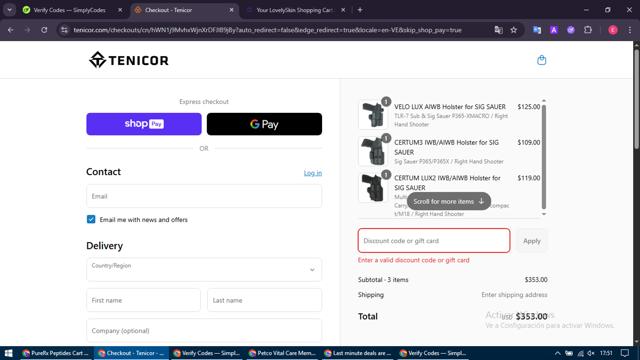640x360 pixels.
Task: Go back with the browser back arrow
Action: (11, 30)
